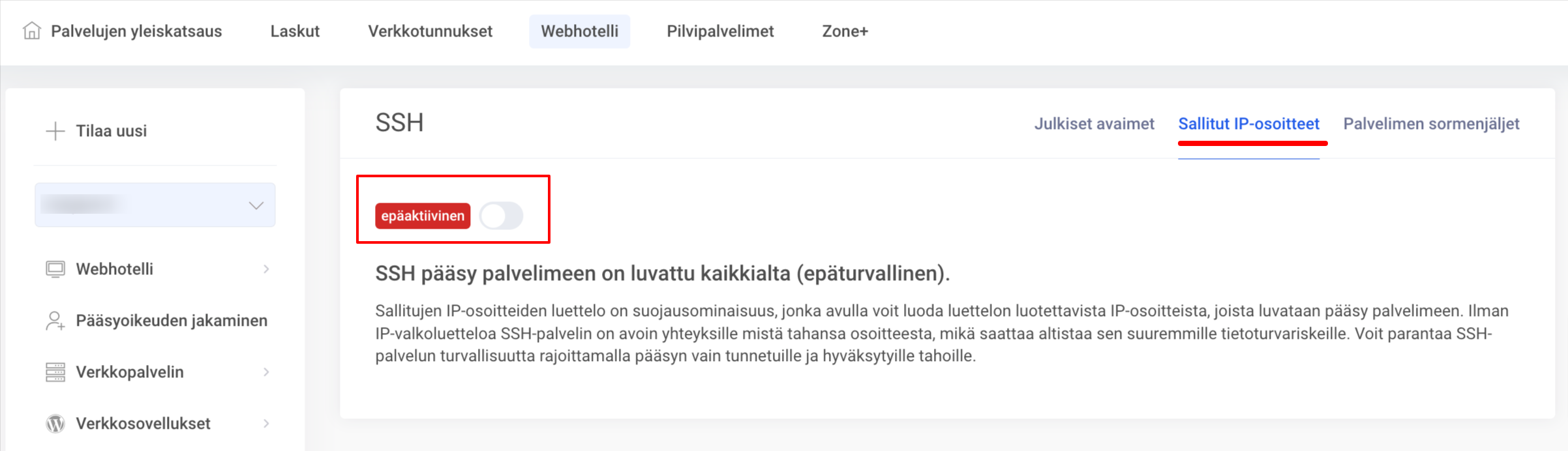Expand the Webhotelli sidebar chevron
Screen dimensions: 1568x451
pos(266,269)
